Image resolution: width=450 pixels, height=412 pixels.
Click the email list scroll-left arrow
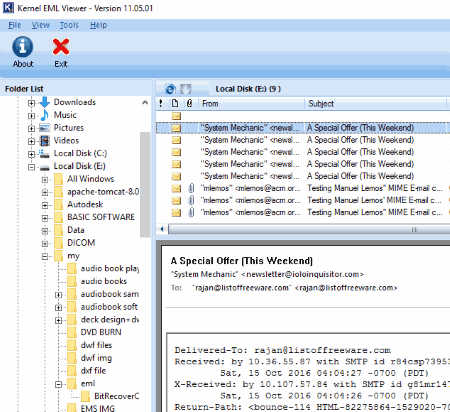pyautogui.click(x=162, y=229)
